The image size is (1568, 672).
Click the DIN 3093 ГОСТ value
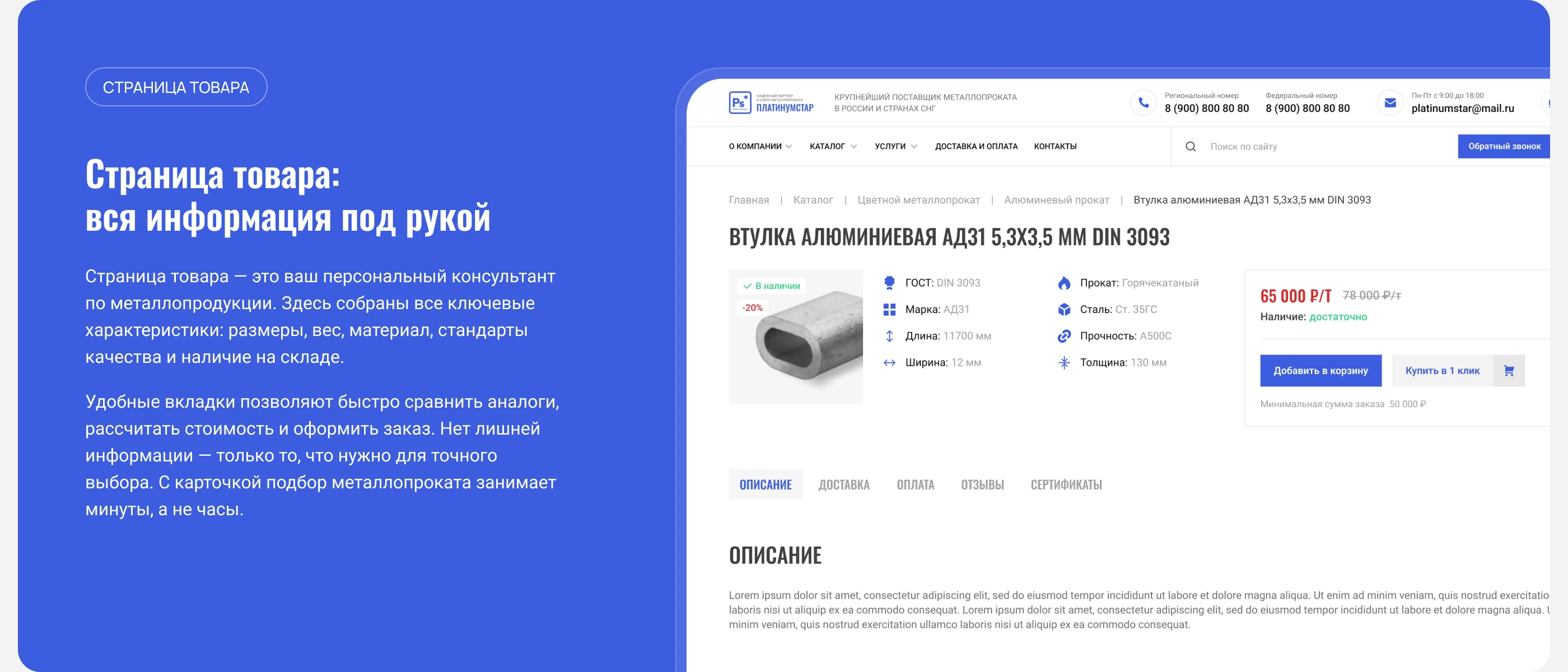pyautogui.click(x=958, y=283)
